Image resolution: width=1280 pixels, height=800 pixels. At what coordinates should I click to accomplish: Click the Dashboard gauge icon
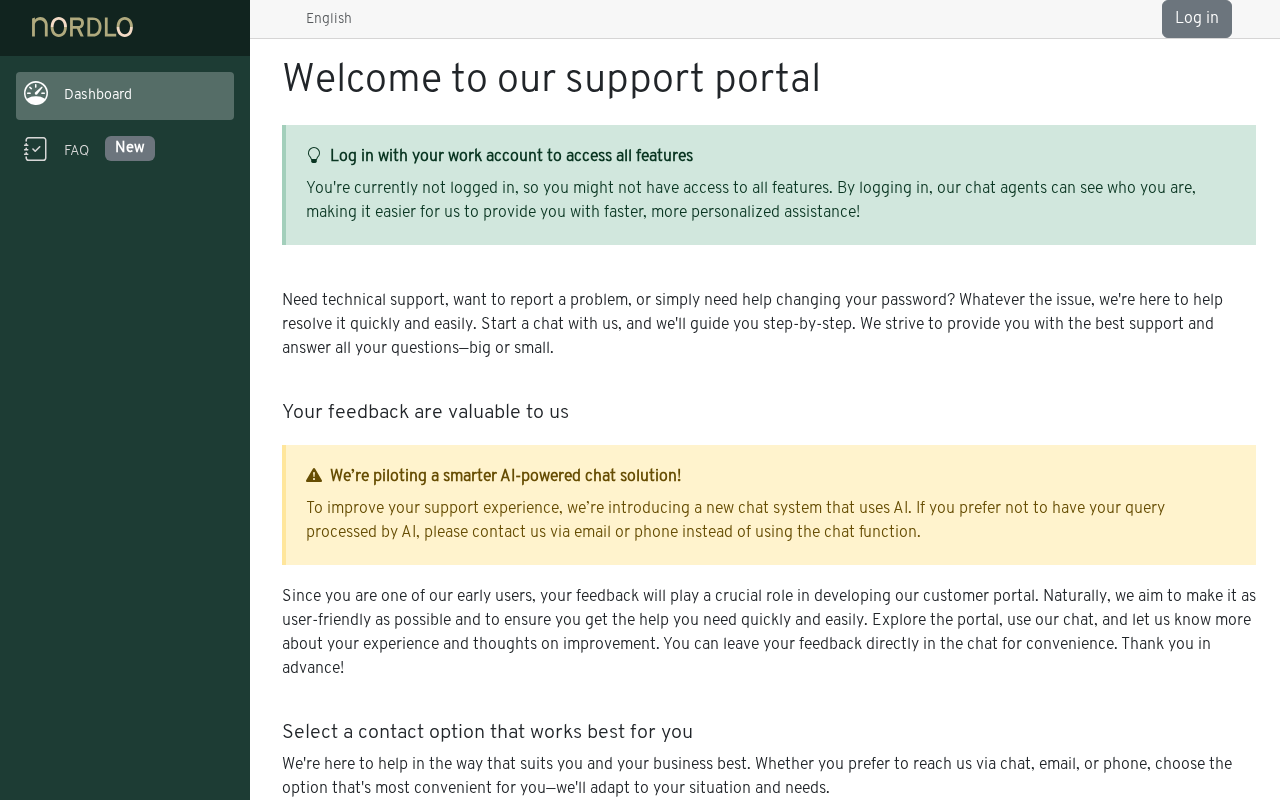tap(36, 94)
